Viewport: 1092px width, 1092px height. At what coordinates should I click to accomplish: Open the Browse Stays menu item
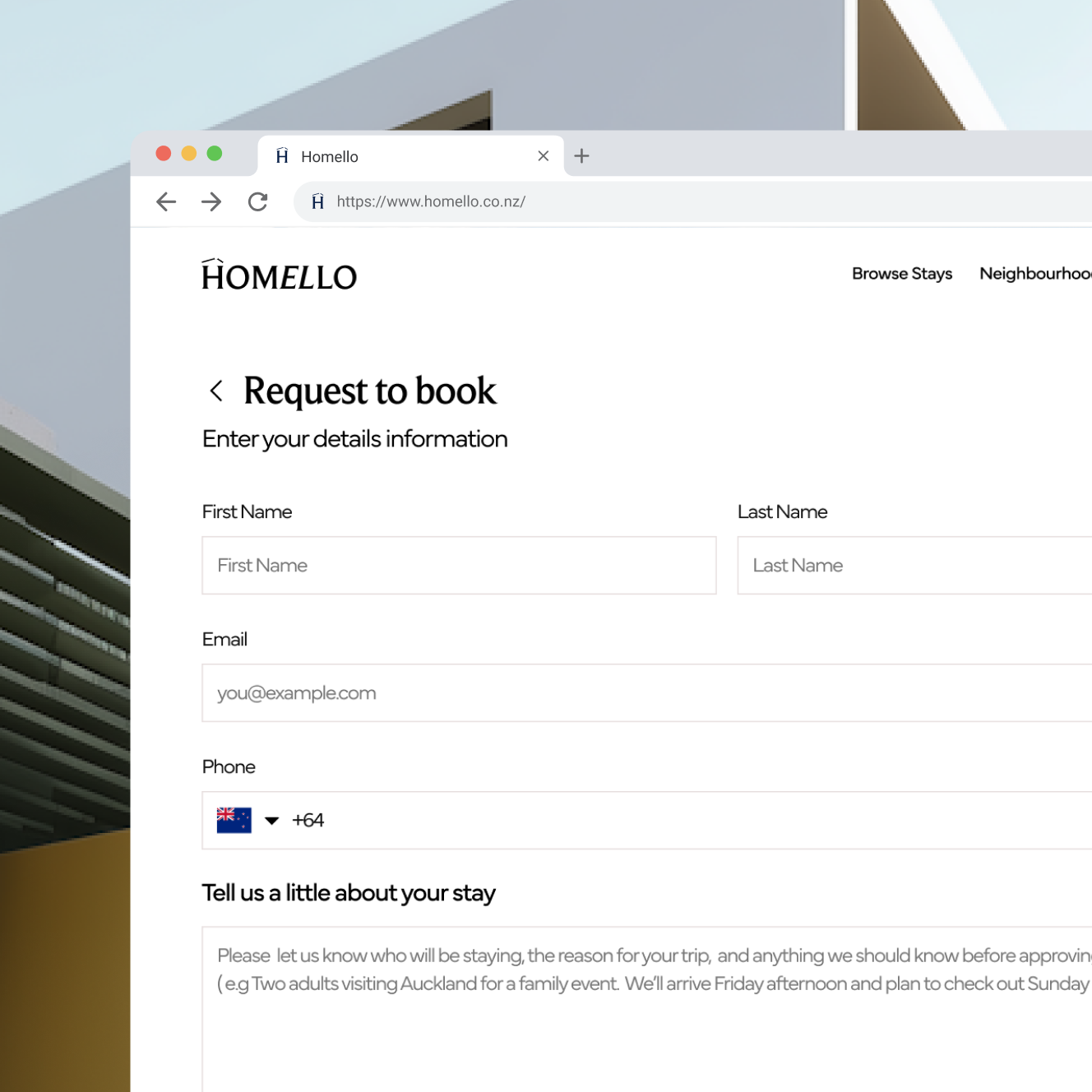pos(902,274)
